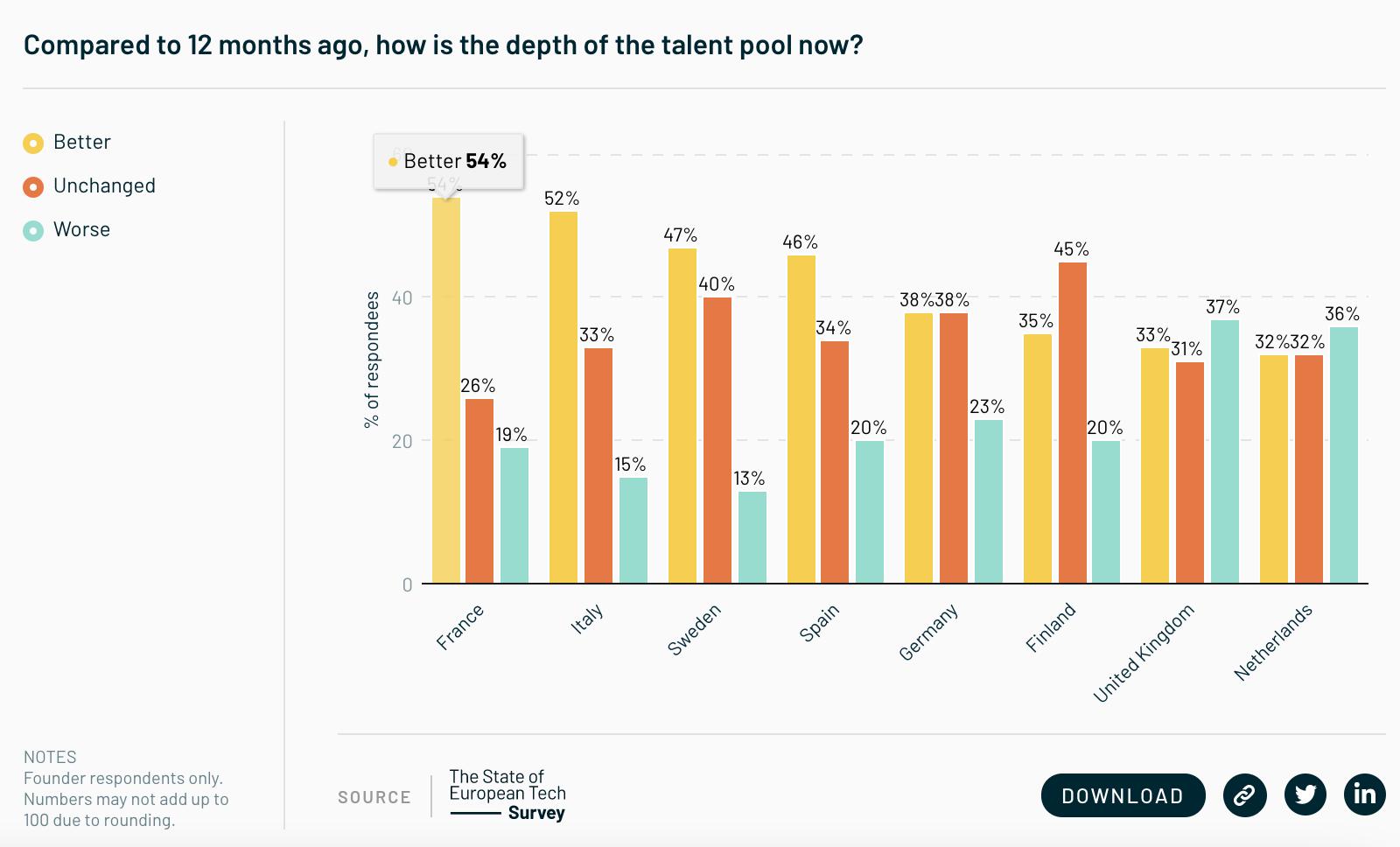Toggle the Worse legend series
The image size is (1400, 847).
pyautogui.click(x=67, y=230)
